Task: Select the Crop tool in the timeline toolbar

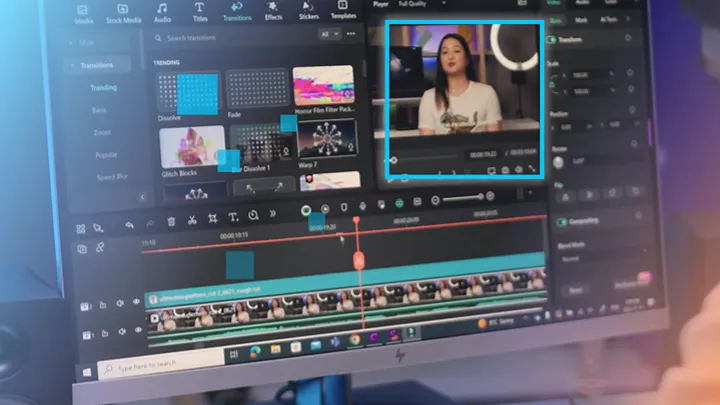Action: click(213, 219)
